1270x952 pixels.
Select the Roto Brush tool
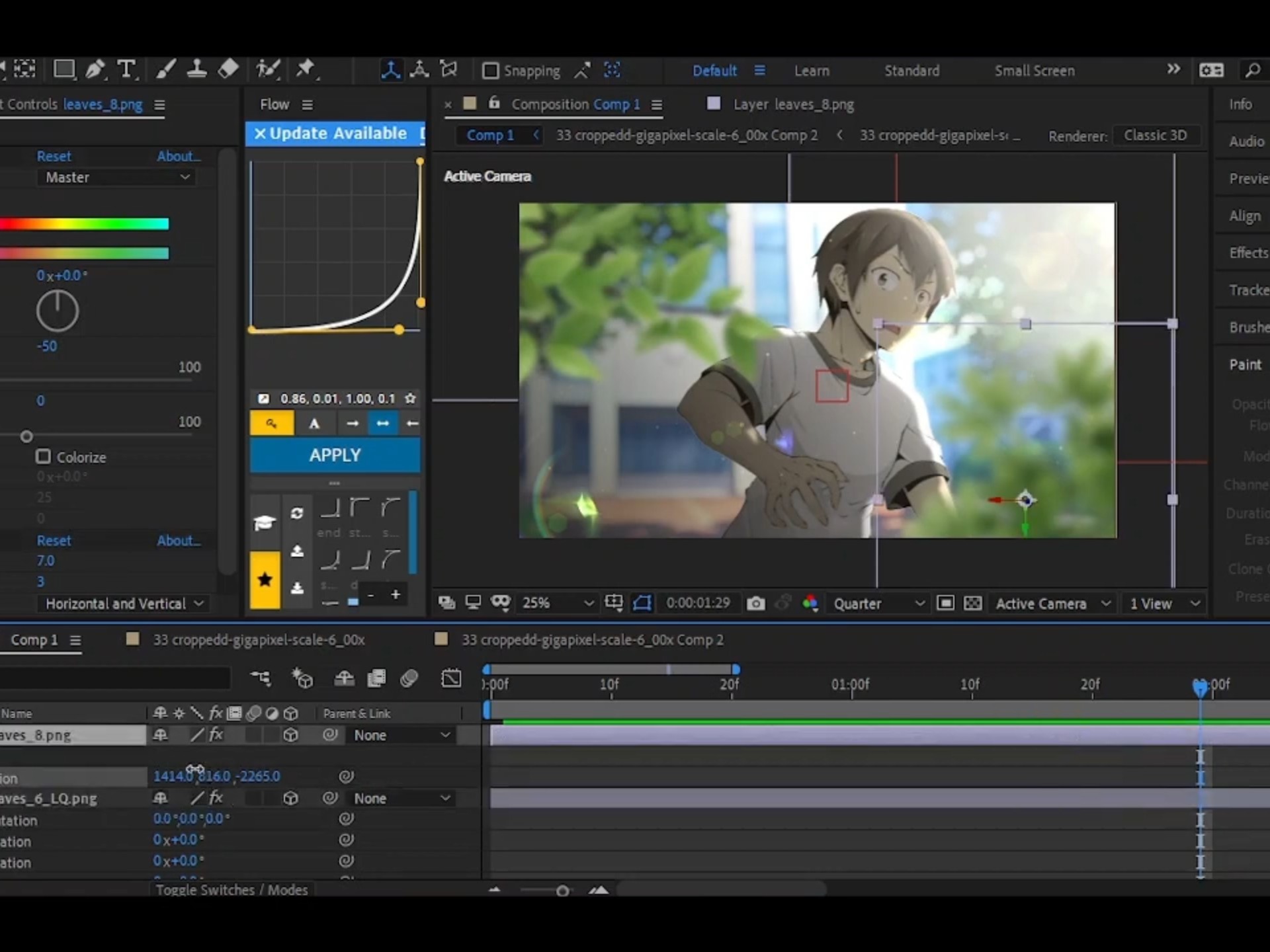pos(268,69)
